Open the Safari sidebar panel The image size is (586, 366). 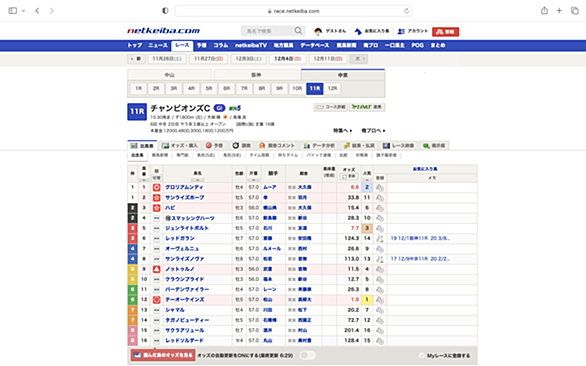13,10
